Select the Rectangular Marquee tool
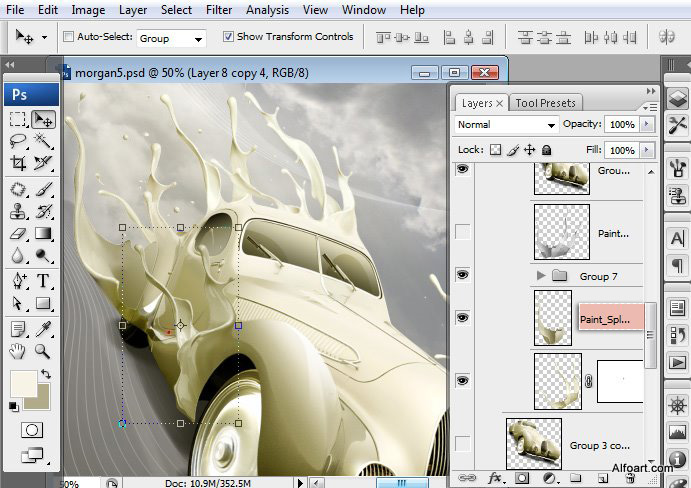Image resolution: width=691 pixels, height=488 pixels. tap(18, 119)
